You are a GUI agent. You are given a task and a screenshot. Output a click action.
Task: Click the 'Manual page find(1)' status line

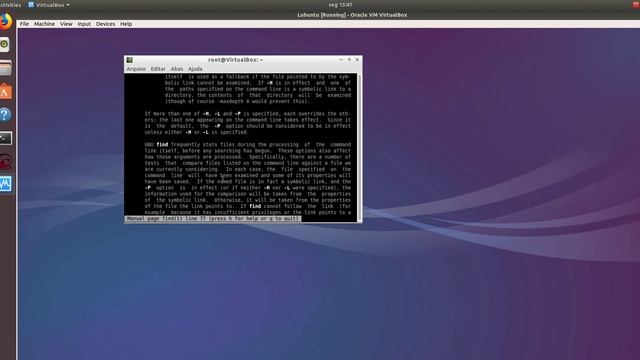coord(213,219)
